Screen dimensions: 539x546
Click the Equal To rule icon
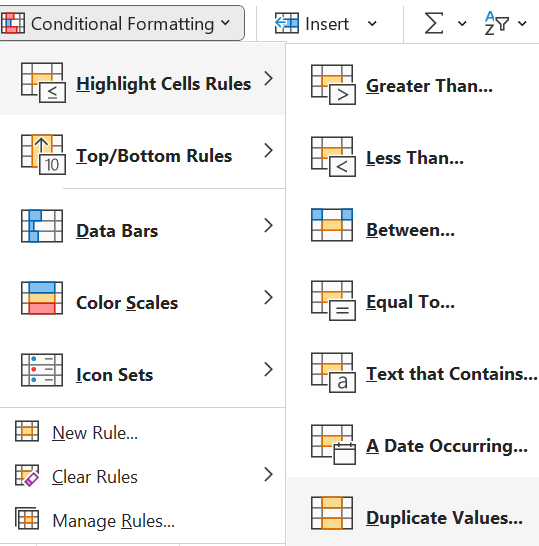coord(333,301)
